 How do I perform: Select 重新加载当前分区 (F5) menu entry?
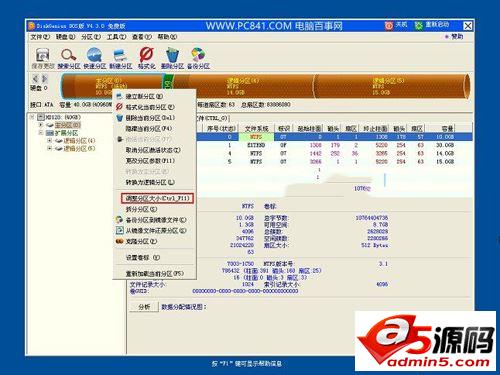155,274
